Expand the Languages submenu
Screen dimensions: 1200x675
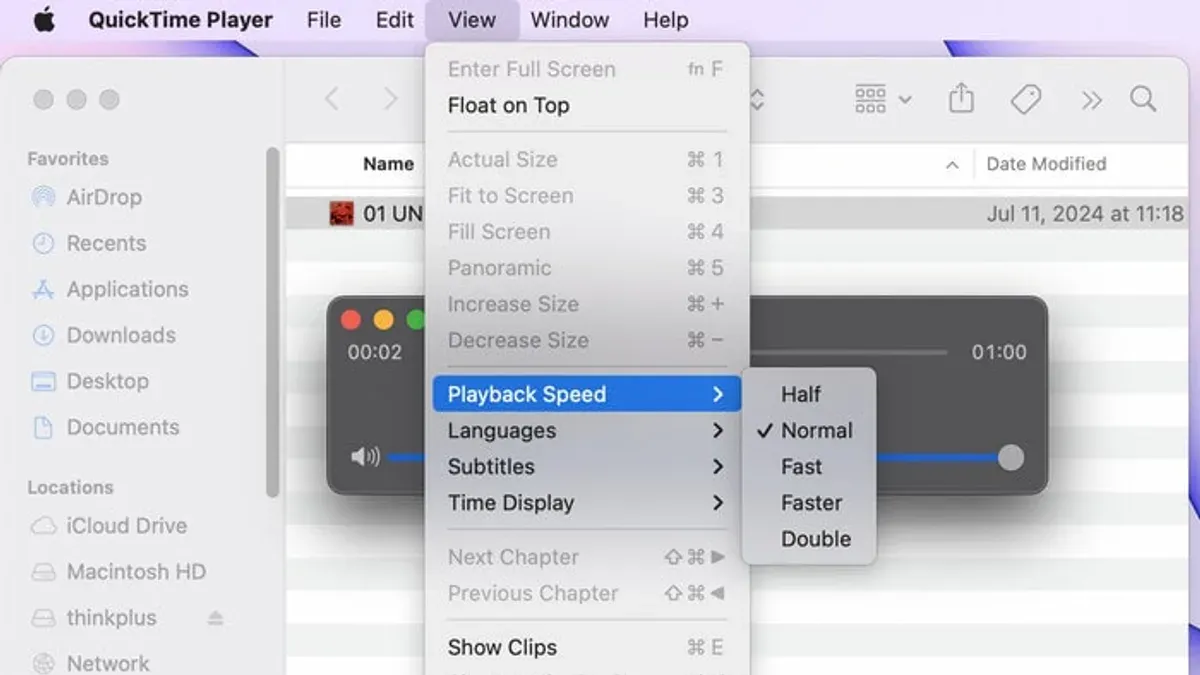[587, 431]
